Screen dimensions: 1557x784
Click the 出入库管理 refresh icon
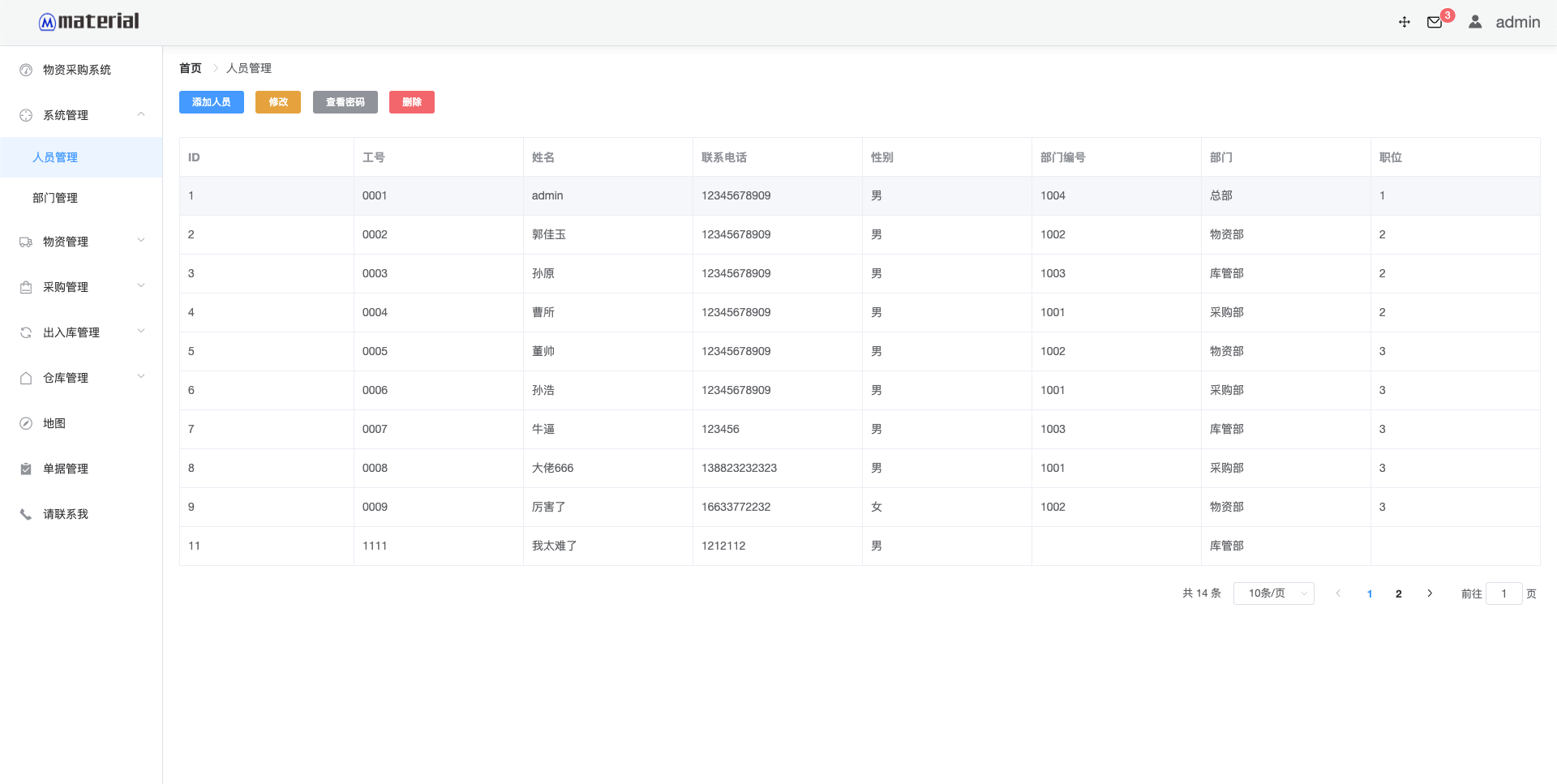pos(26,332)
